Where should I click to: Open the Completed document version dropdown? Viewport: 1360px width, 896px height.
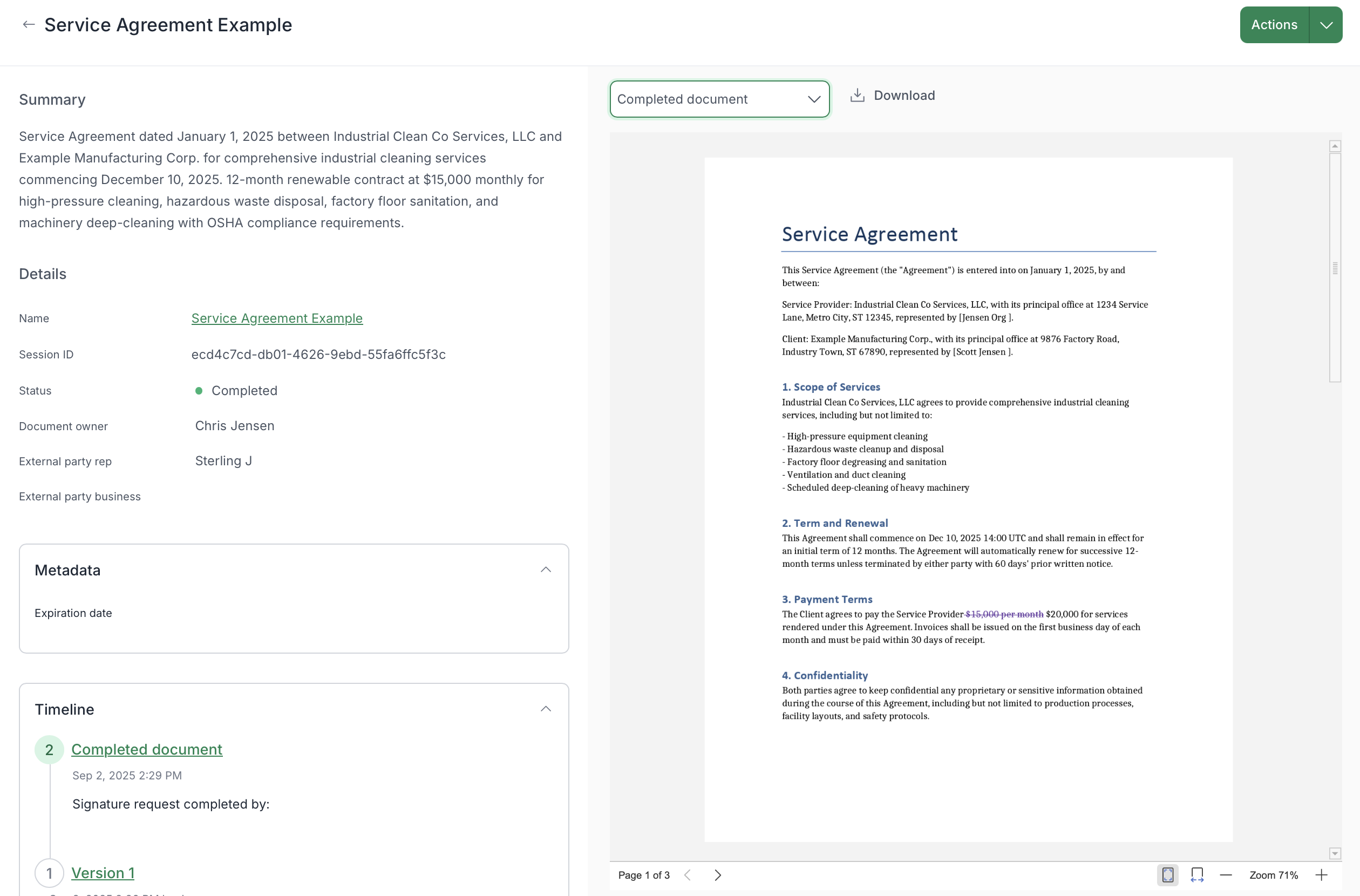719,99
